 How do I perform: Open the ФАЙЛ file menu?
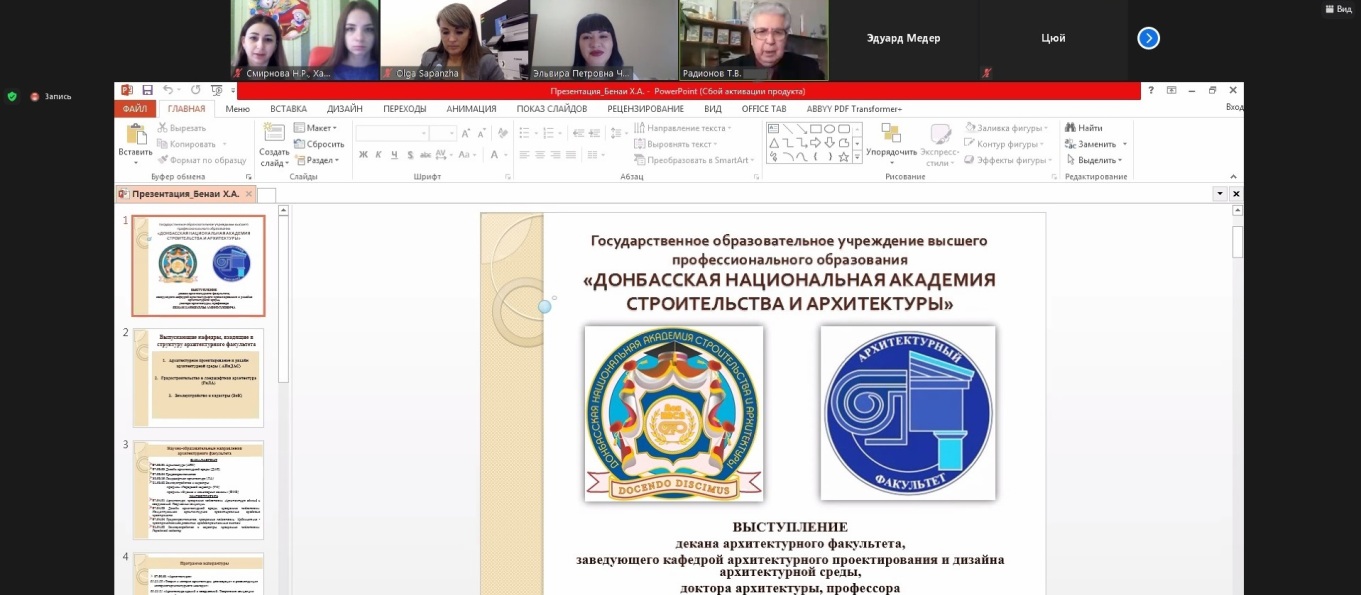(135, 109)
